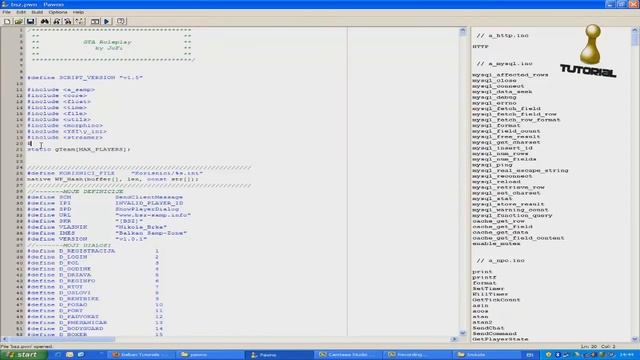Create a new file via toolbar
This screenshot has height=360, width=640.
coord(7,21)
